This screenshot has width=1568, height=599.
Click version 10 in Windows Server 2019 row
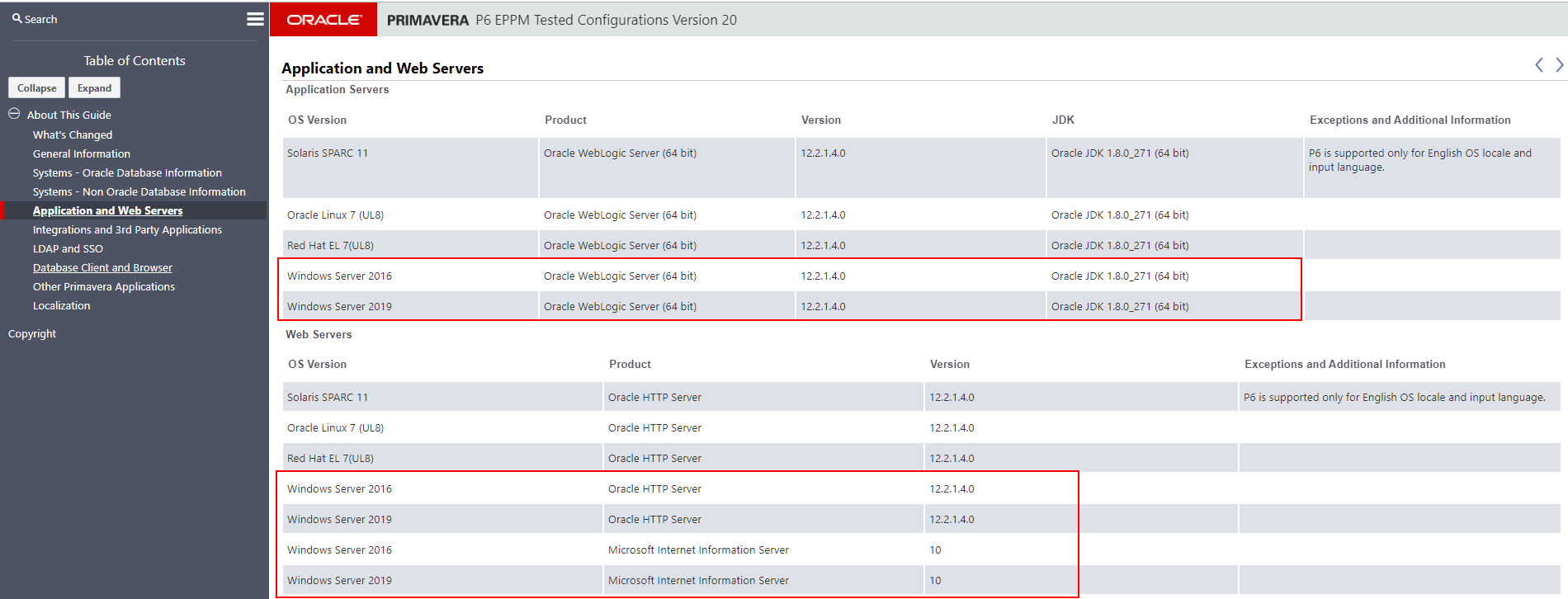(x=935, y=580)
